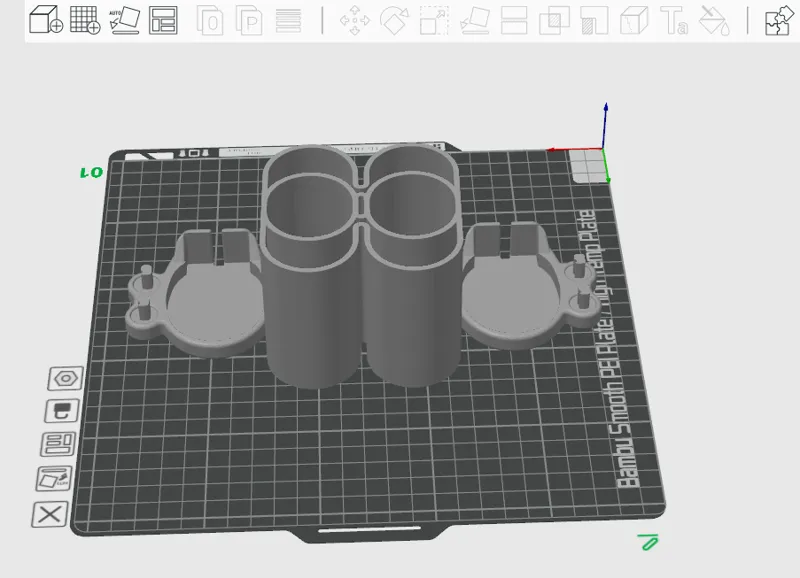This screenshot has width=800, height=578.
Task: Click the Add object cube icon
Action: point(46,20)
